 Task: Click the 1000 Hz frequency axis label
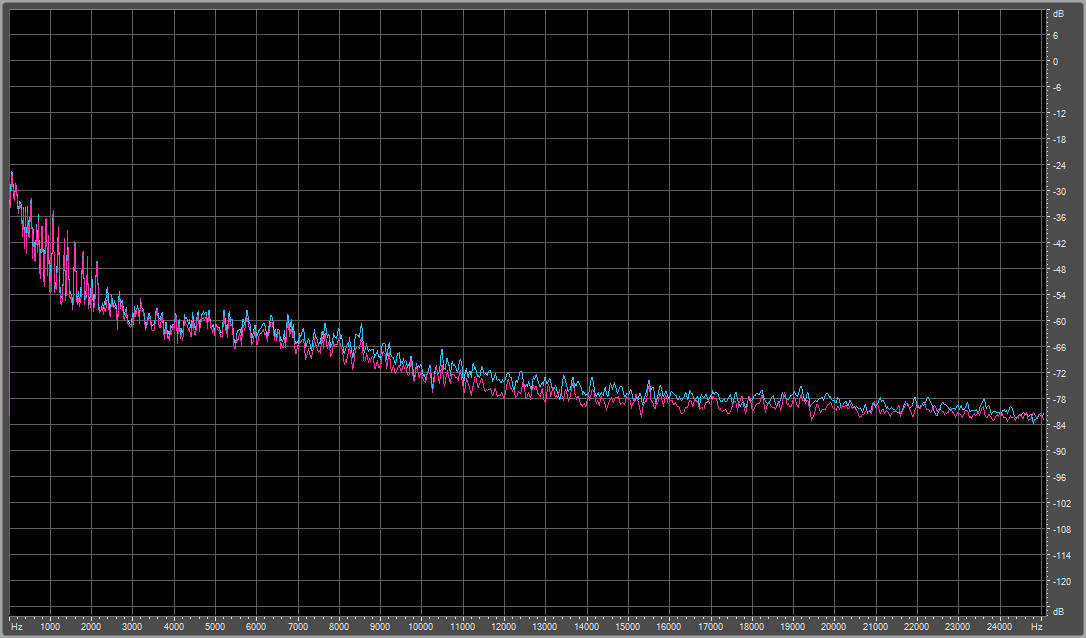pyautogui.click(x=50, y=626)
